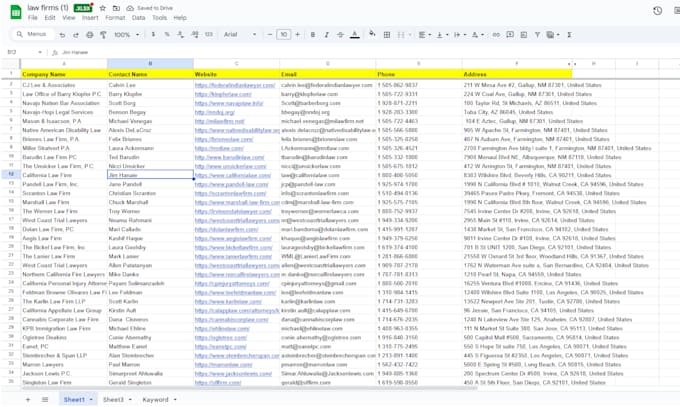The image size is (680, 407).
Task: Click the Google Sheets home logo
Action: pos(16,12)
